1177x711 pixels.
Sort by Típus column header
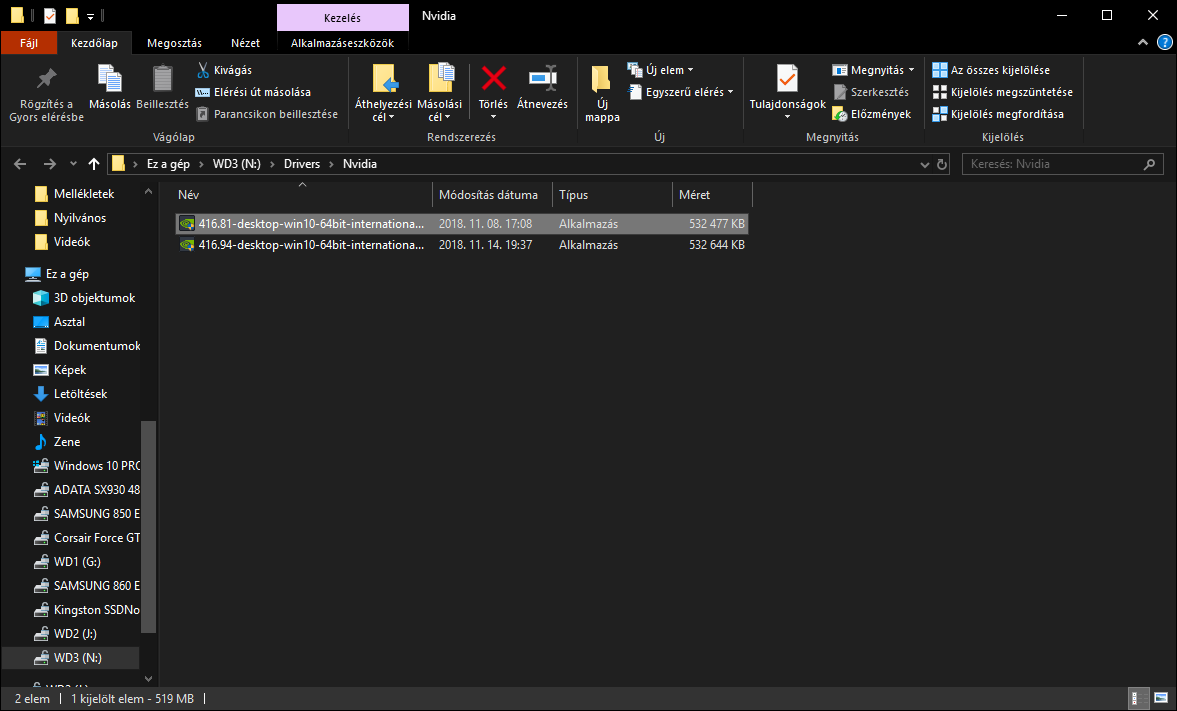612,194
